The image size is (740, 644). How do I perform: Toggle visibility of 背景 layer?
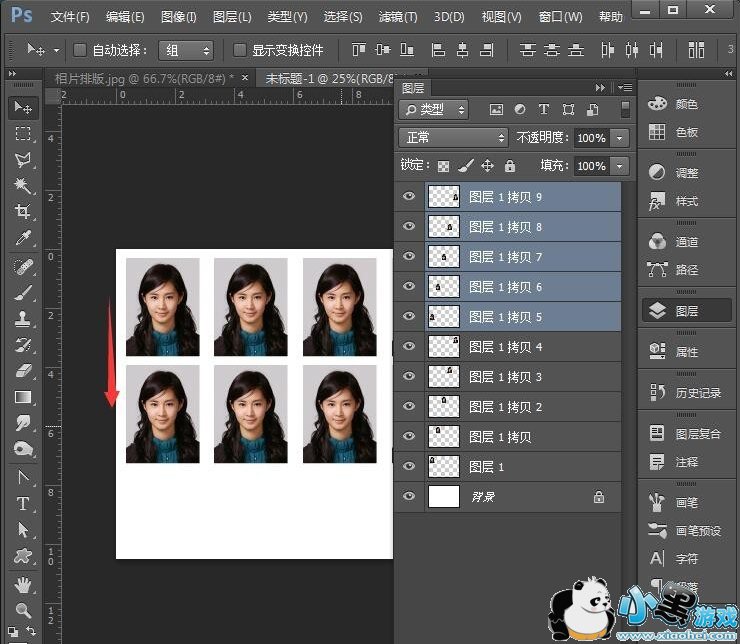408,496
